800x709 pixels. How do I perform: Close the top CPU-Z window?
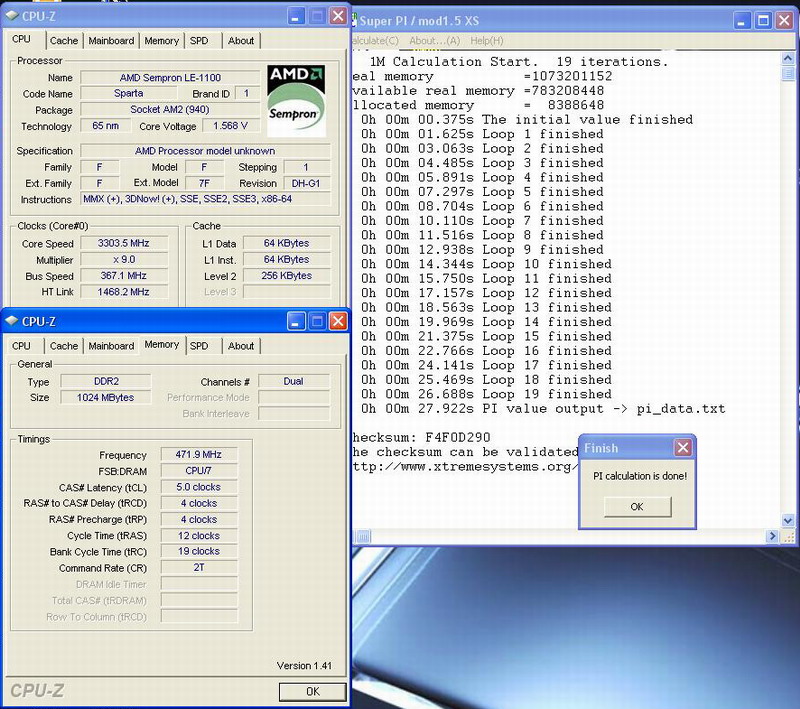(x=338, y=16)
